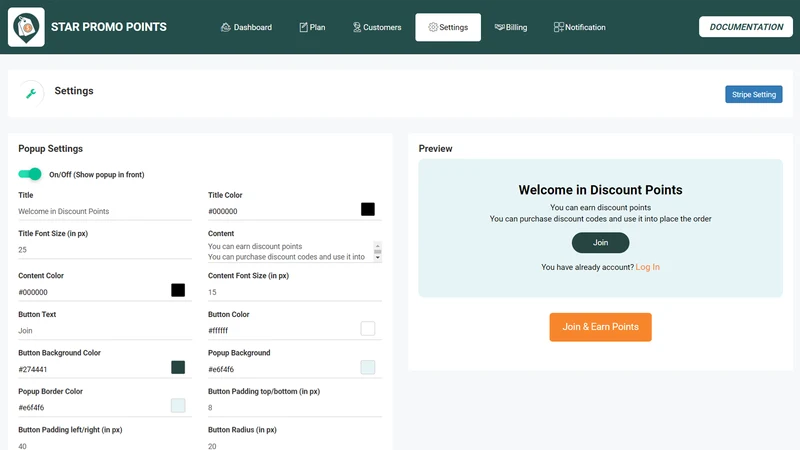Open the Button Background Color swatch
The image size is (800, 450).
(178, 367)
